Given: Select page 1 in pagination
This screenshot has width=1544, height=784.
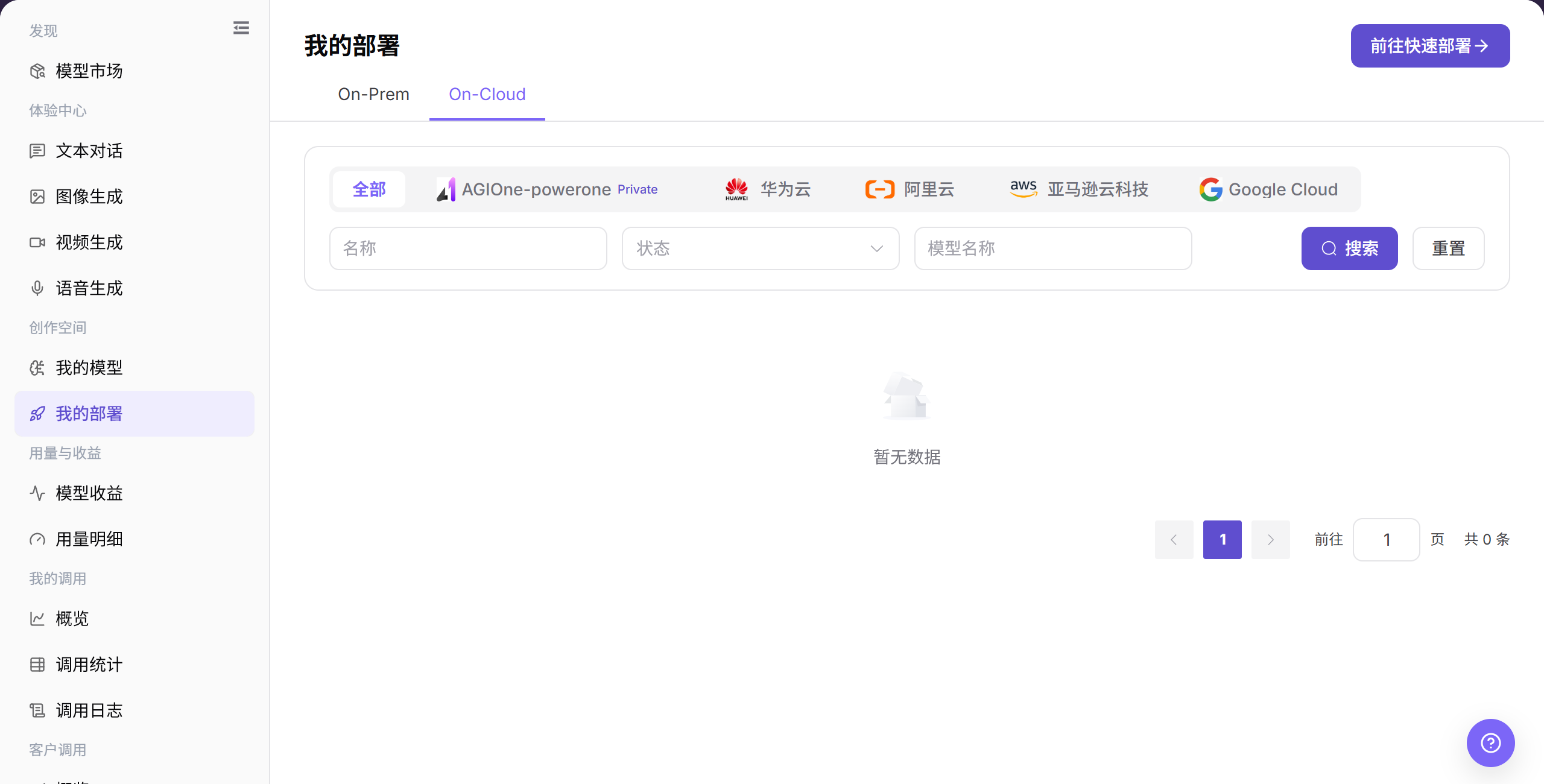Looking at the screenshot, I should pos(1223,540).
